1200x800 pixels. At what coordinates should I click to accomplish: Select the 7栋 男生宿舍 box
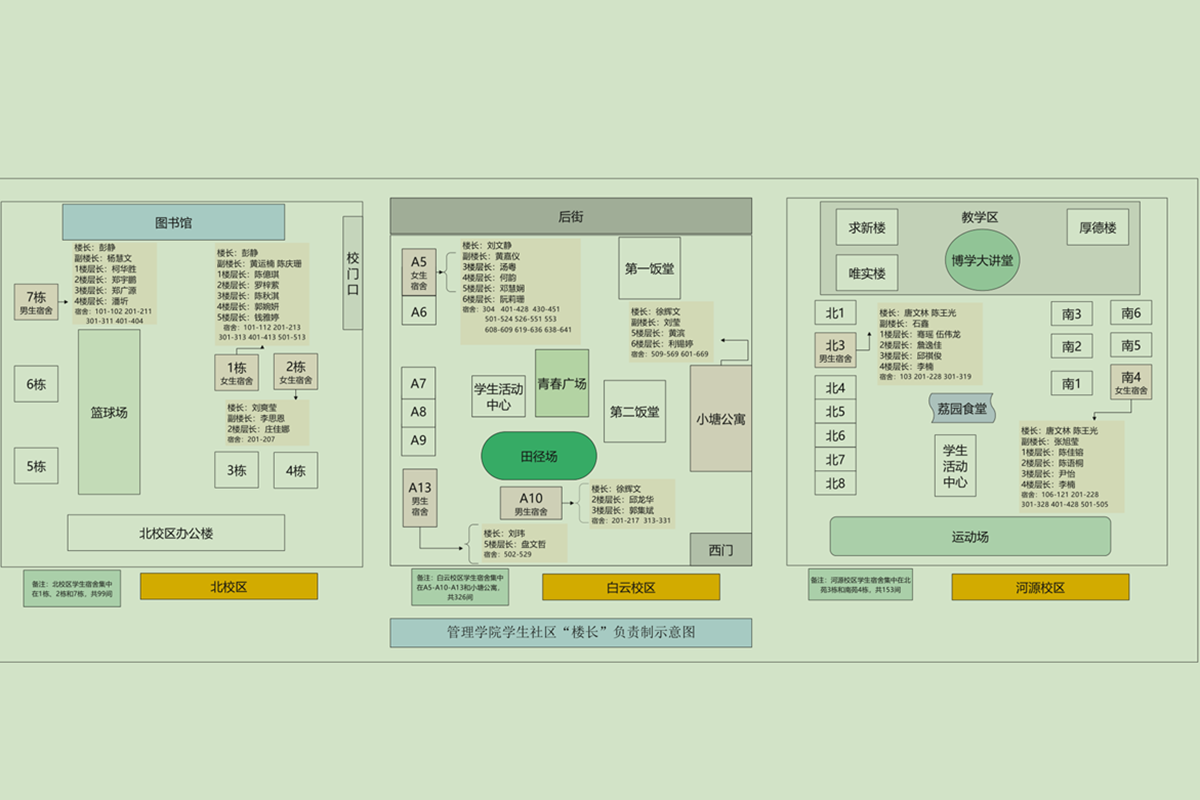[x=36, y=302]
